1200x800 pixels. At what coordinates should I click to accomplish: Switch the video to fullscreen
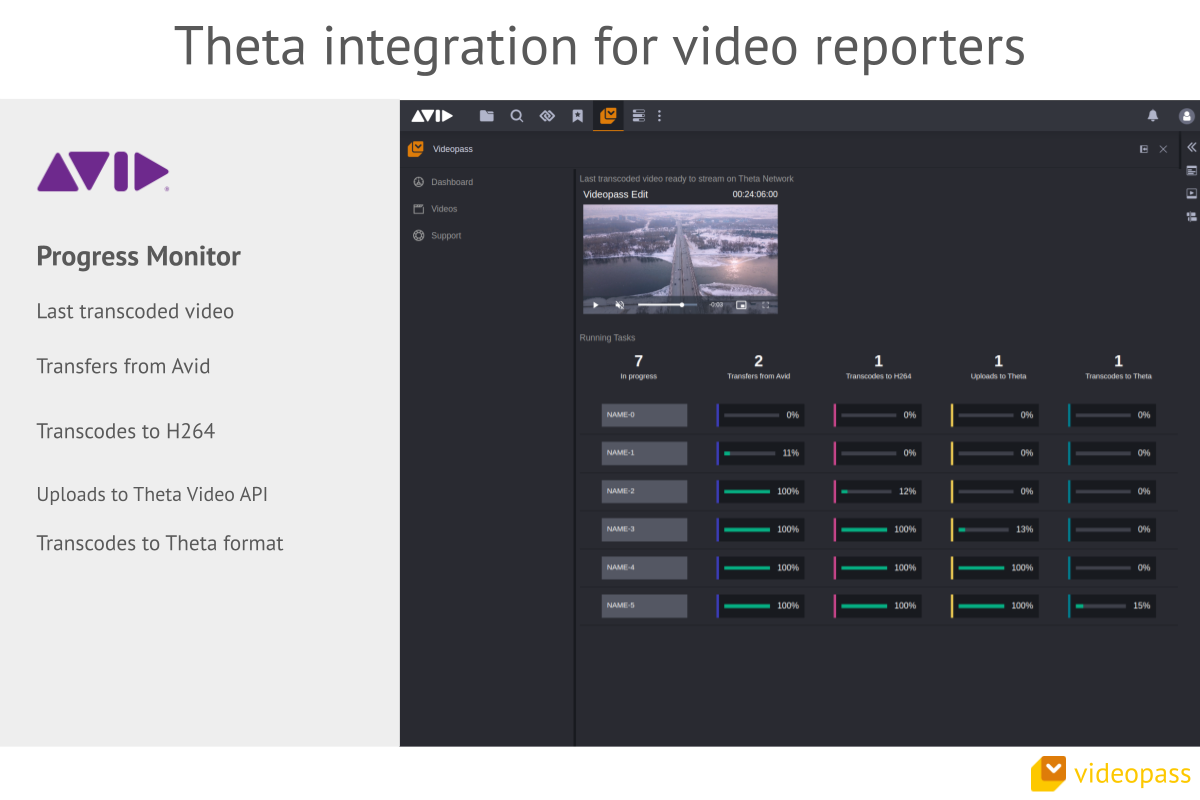[x=766, y=304]
